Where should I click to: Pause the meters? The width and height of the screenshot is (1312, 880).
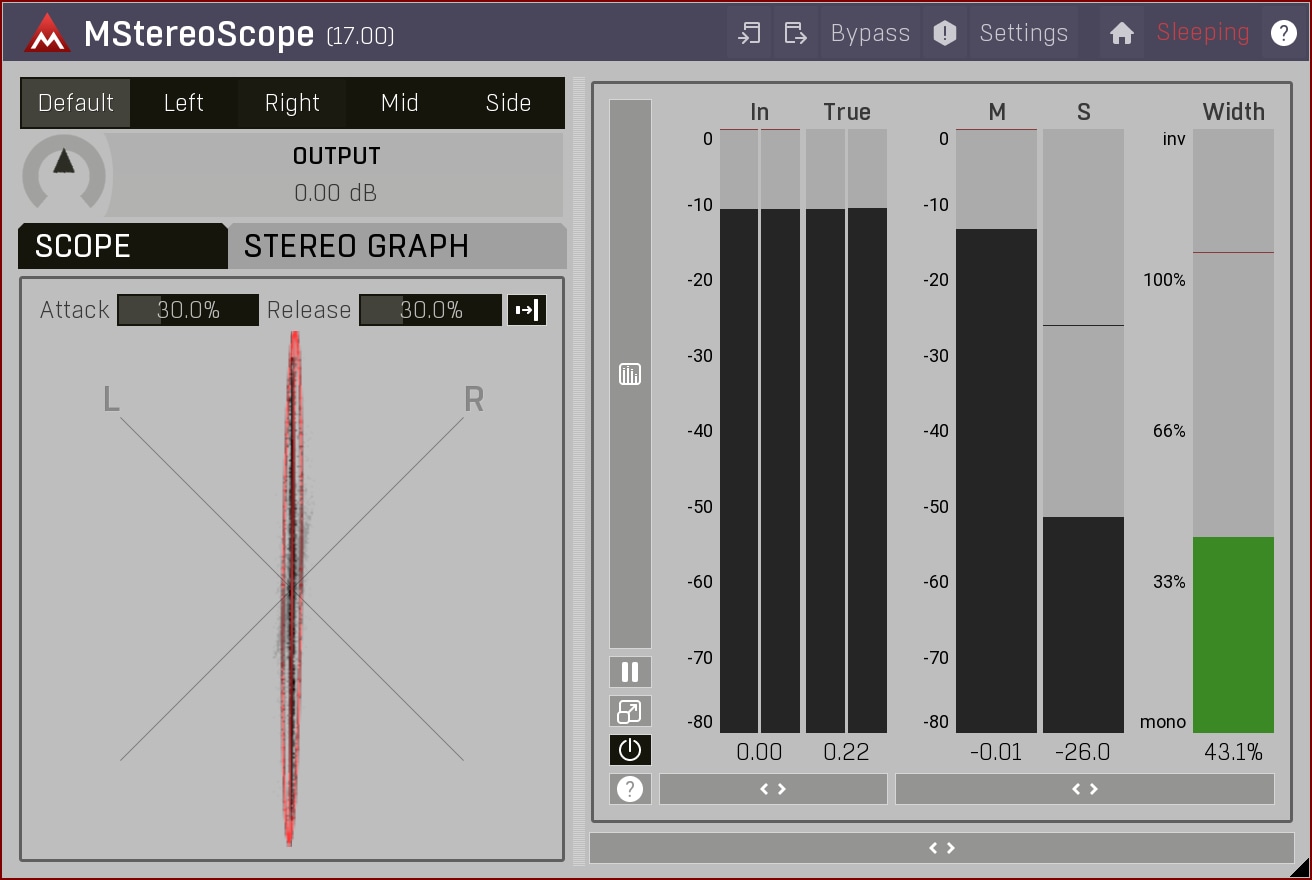click(630, 671)
